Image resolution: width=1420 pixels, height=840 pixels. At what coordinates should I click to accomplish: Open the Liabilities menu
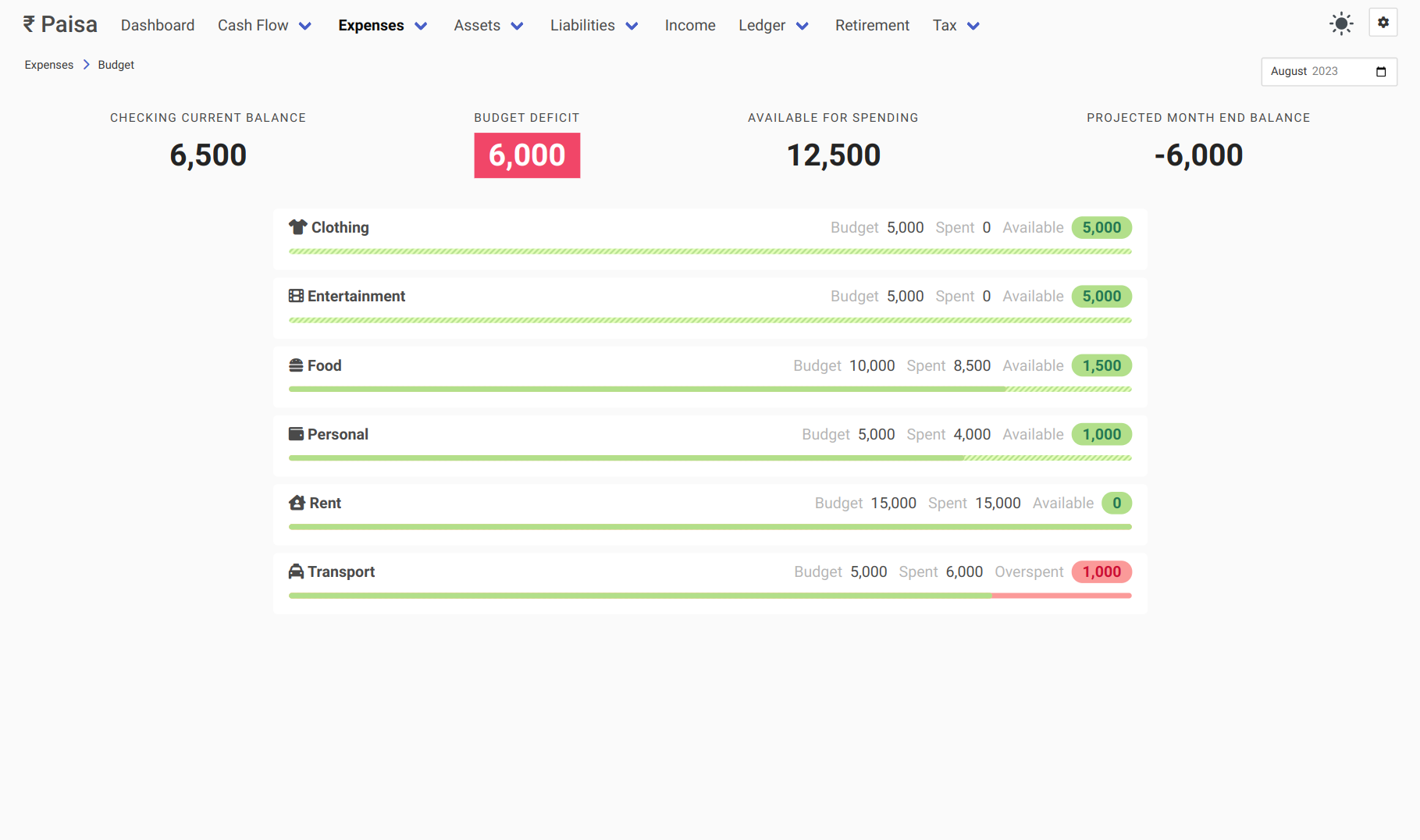point(582,25)
